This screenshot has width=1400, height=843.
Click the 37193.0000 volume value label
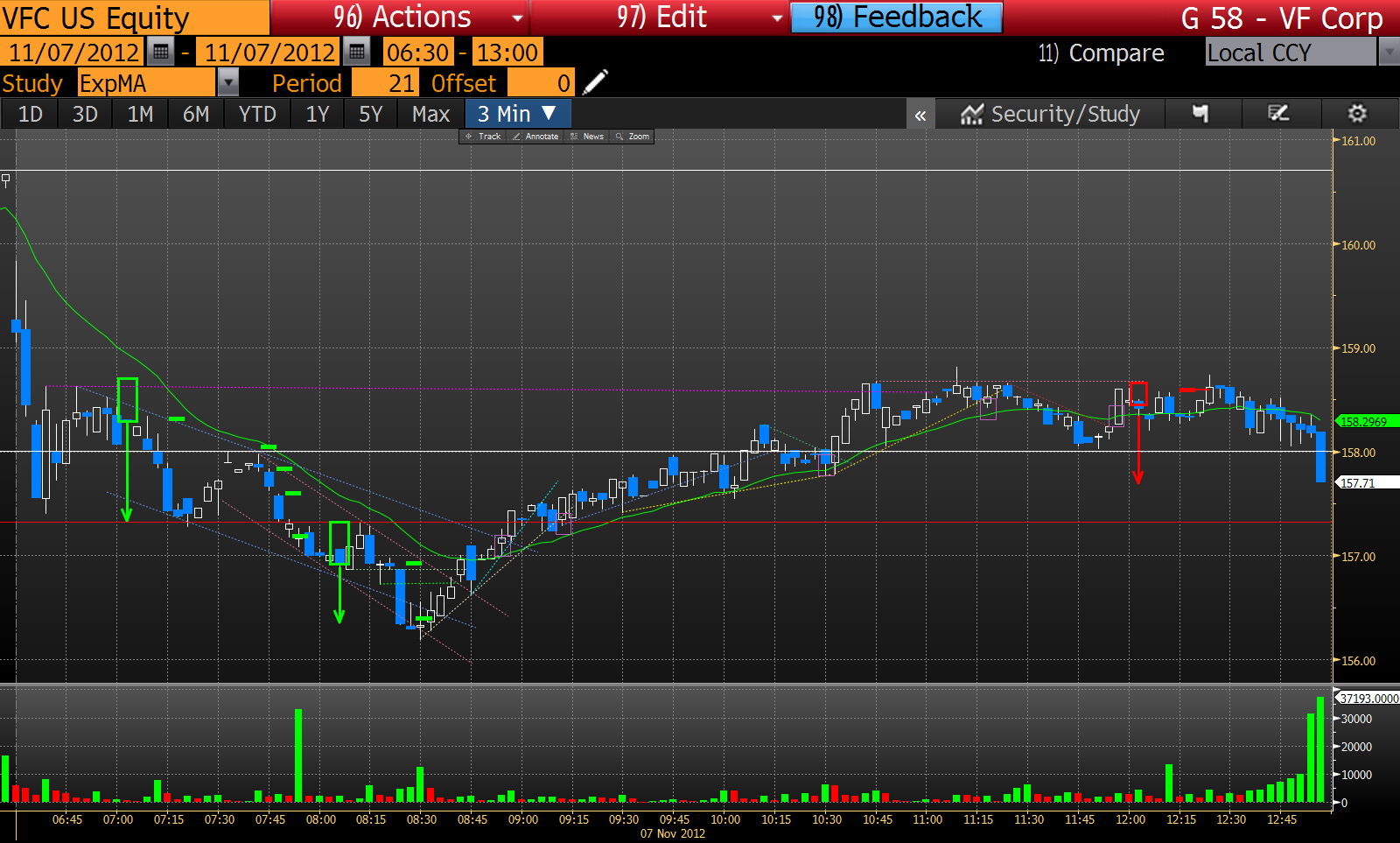(1369, 699)
